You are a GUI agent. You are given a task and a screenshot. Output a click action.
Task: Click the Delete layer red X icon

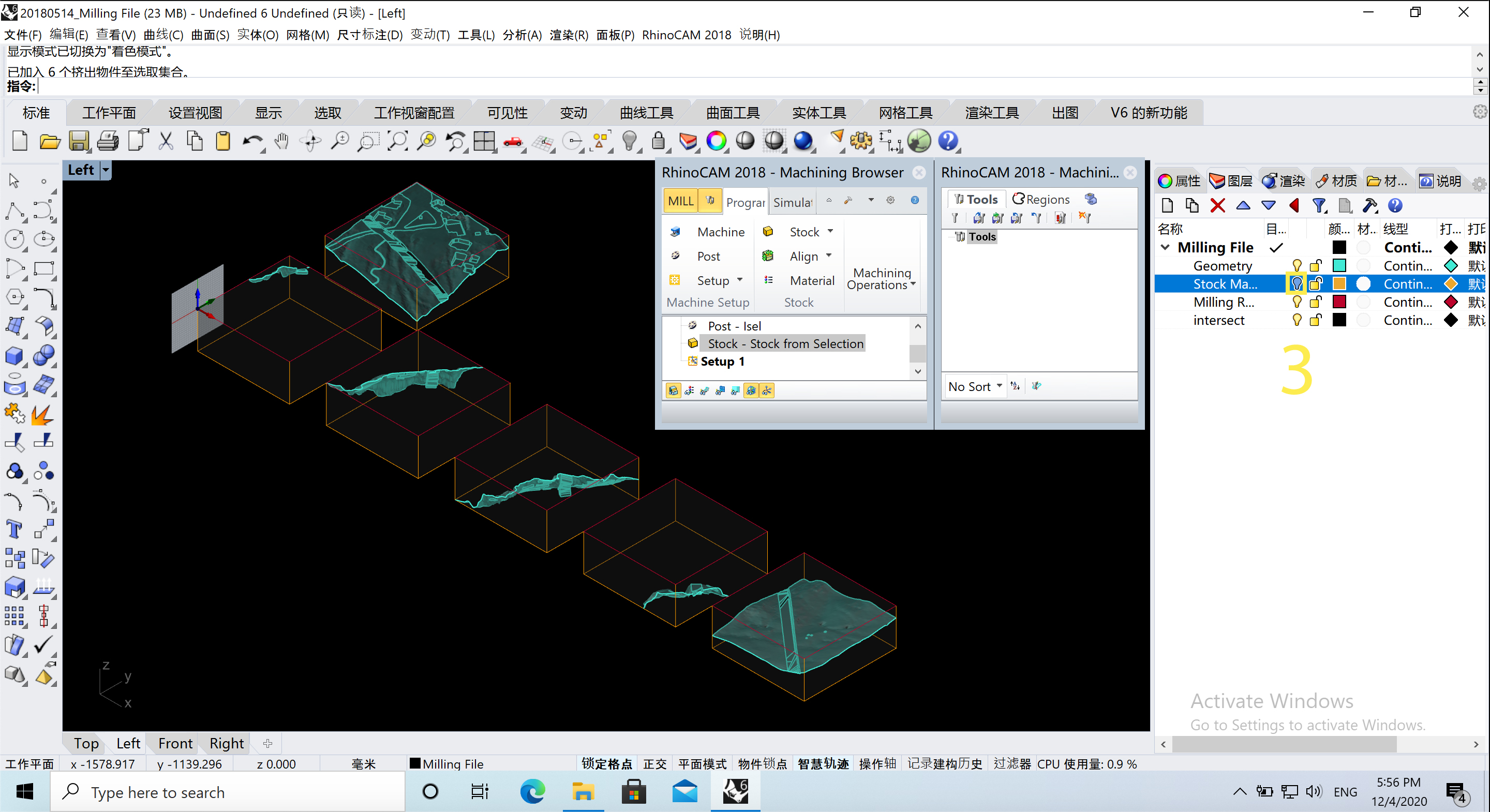[x=1217, y=205]
